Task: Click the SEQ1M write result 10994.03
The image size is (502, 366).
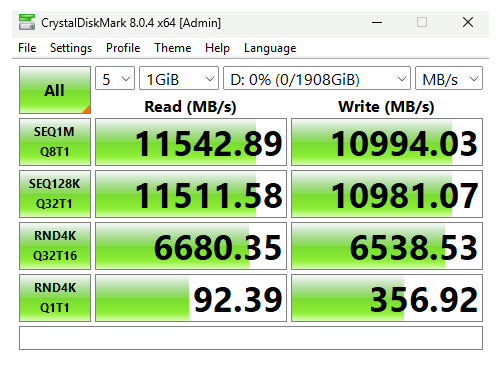Action: tap(387, 142)
